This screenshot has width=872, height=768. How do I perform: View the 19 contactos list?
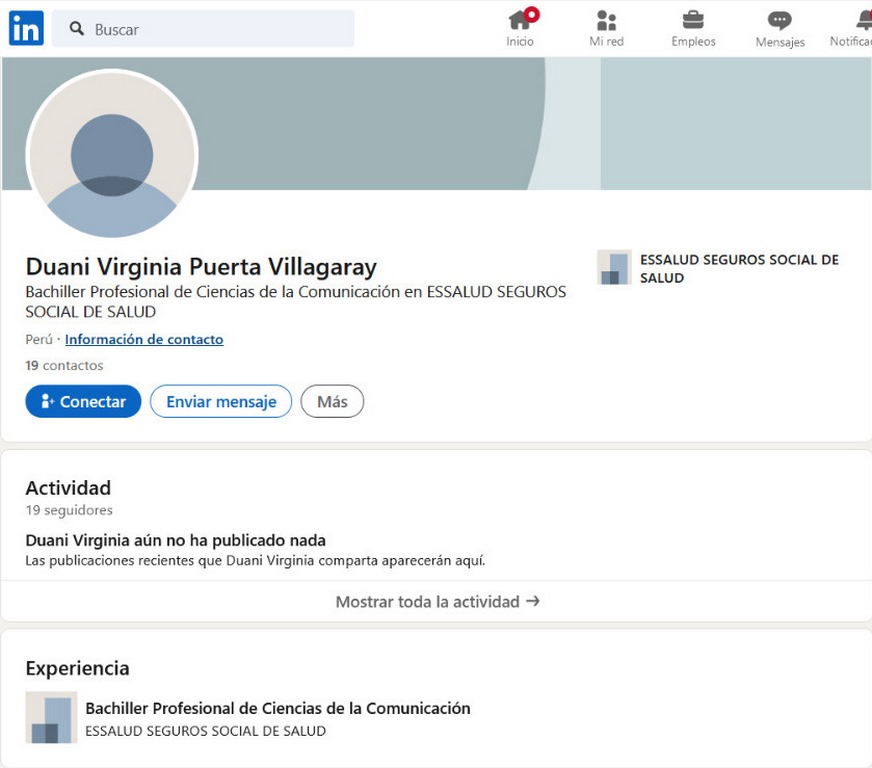pos(64,365)
